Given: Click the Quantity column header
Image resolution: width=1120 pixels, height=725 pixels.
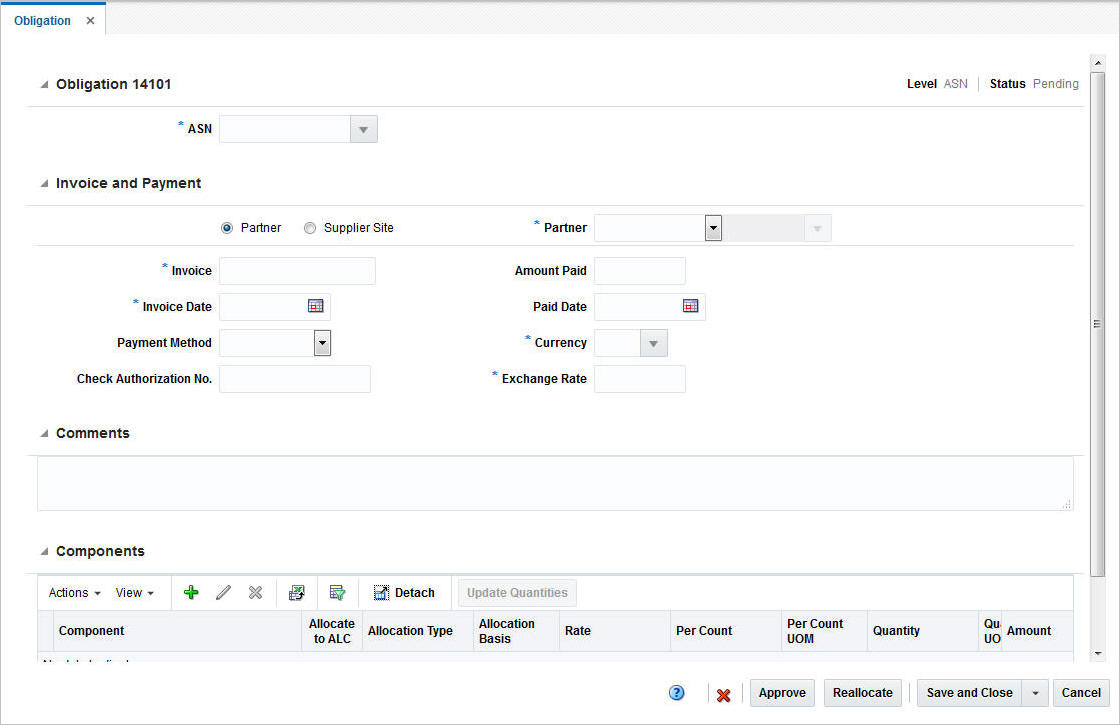Looking at the screenshot, I should [x=924, y=631].
